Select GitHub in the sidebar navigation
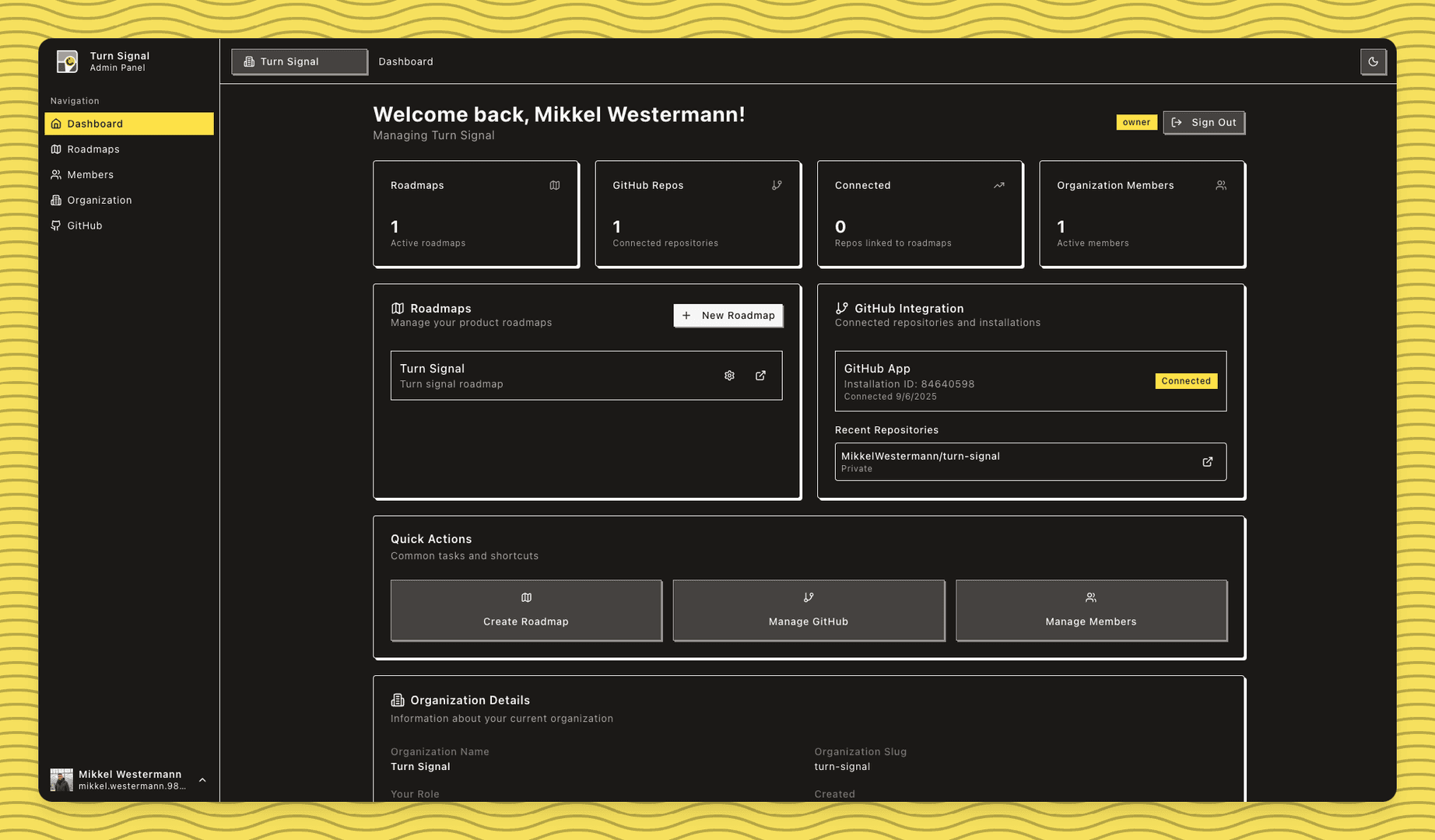Screen dimensions: 1435x840 click(x=85, y=226)
